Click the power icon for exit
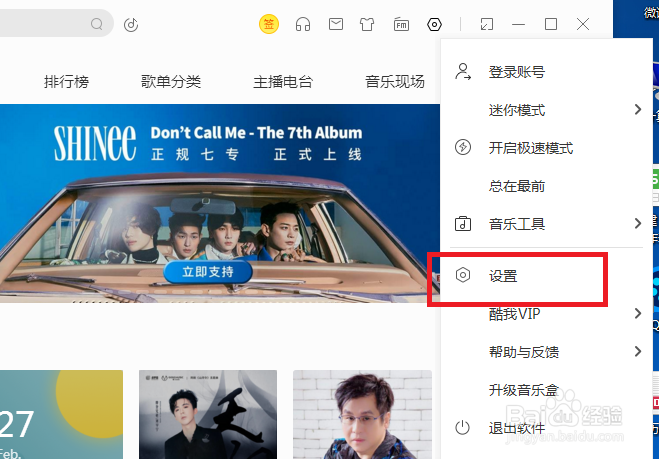 [462, 427]
